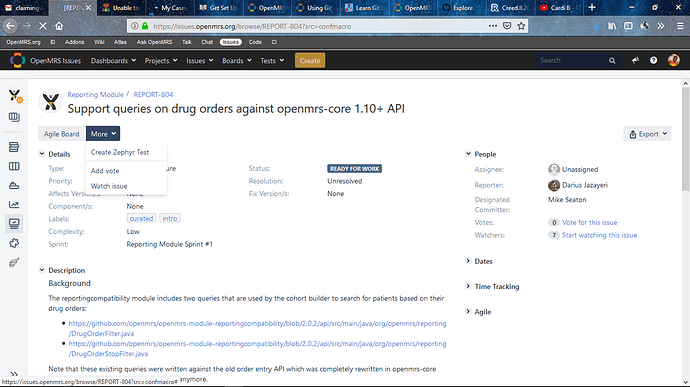690x387 pixels.
Task: Open the DrugOrderFilter.java GitHub link
Action: 257,328
